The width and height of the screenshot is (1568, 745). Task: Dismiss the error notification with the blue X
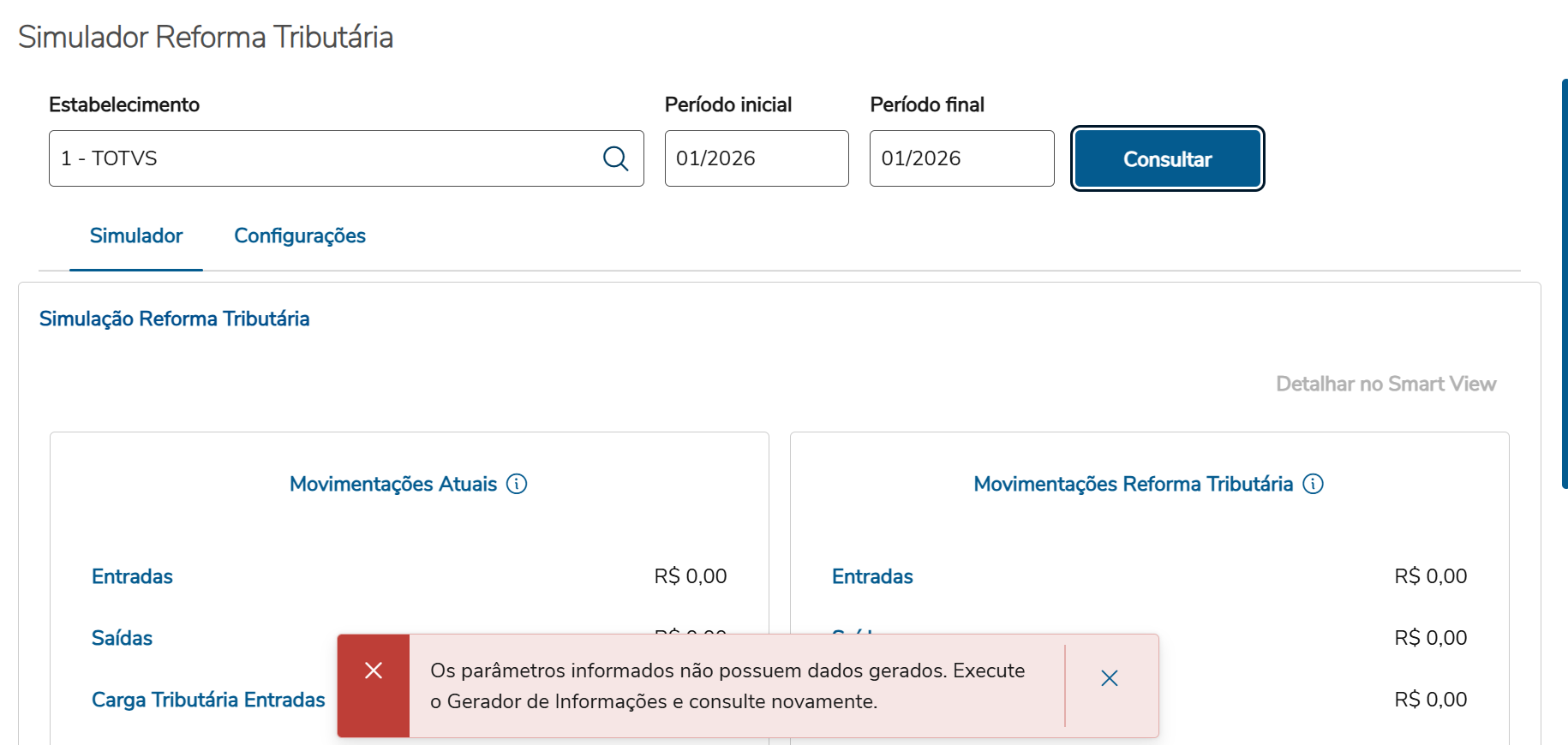[x=1109, y=678]
